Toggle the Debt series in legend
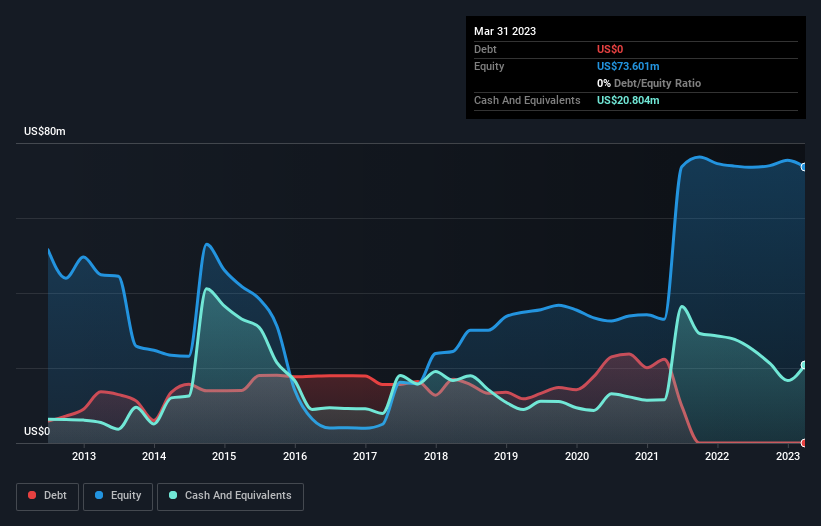 click(48, 496)
